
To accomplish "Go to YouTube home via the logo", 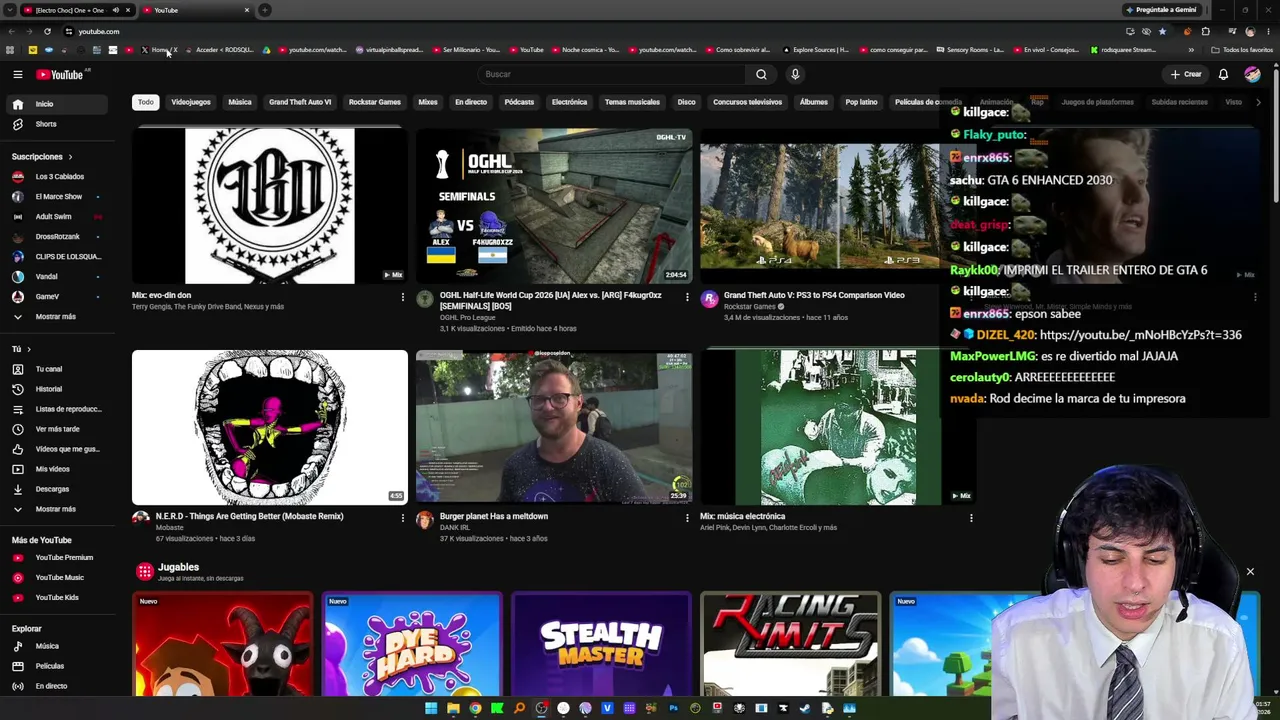I will click(60, 74).
